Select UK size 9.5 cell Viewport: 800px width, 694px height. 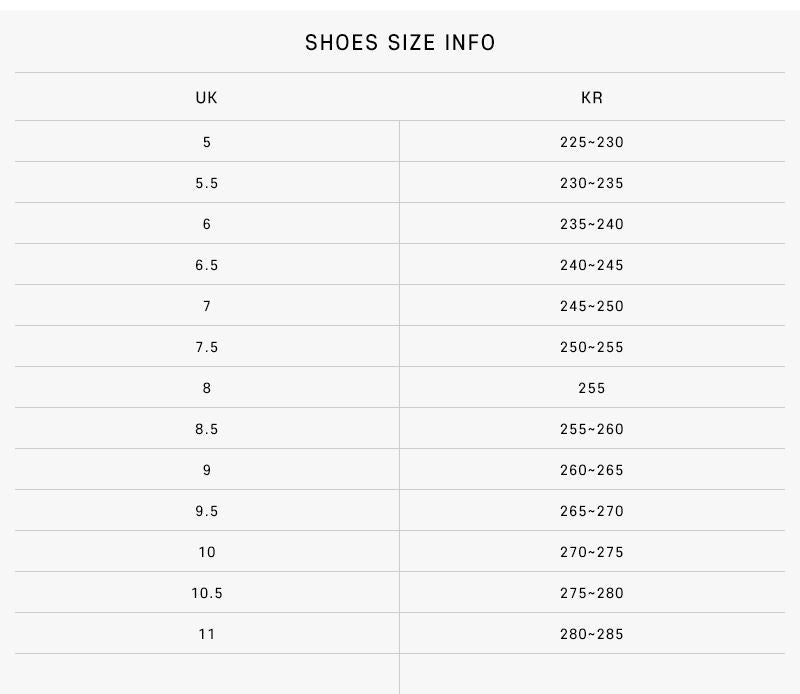207,511
